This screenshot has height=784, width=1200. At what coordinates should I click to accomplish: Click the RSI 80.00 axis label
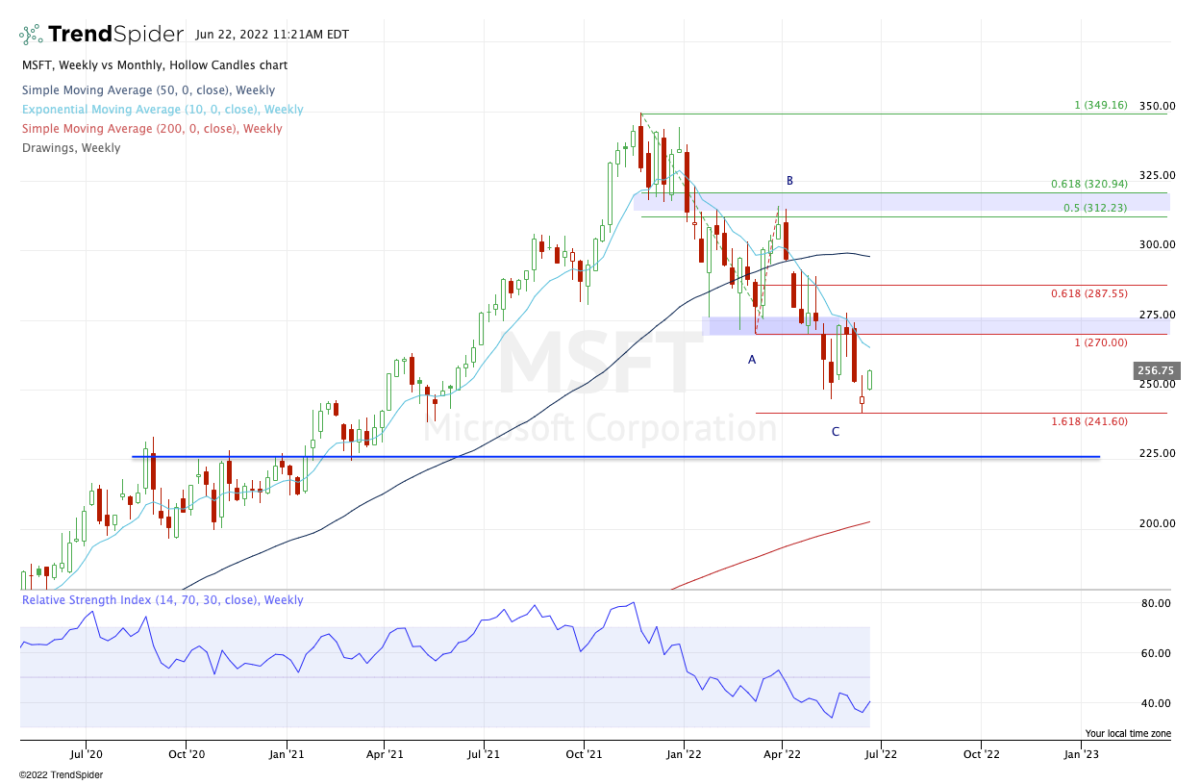(1156, 603)
